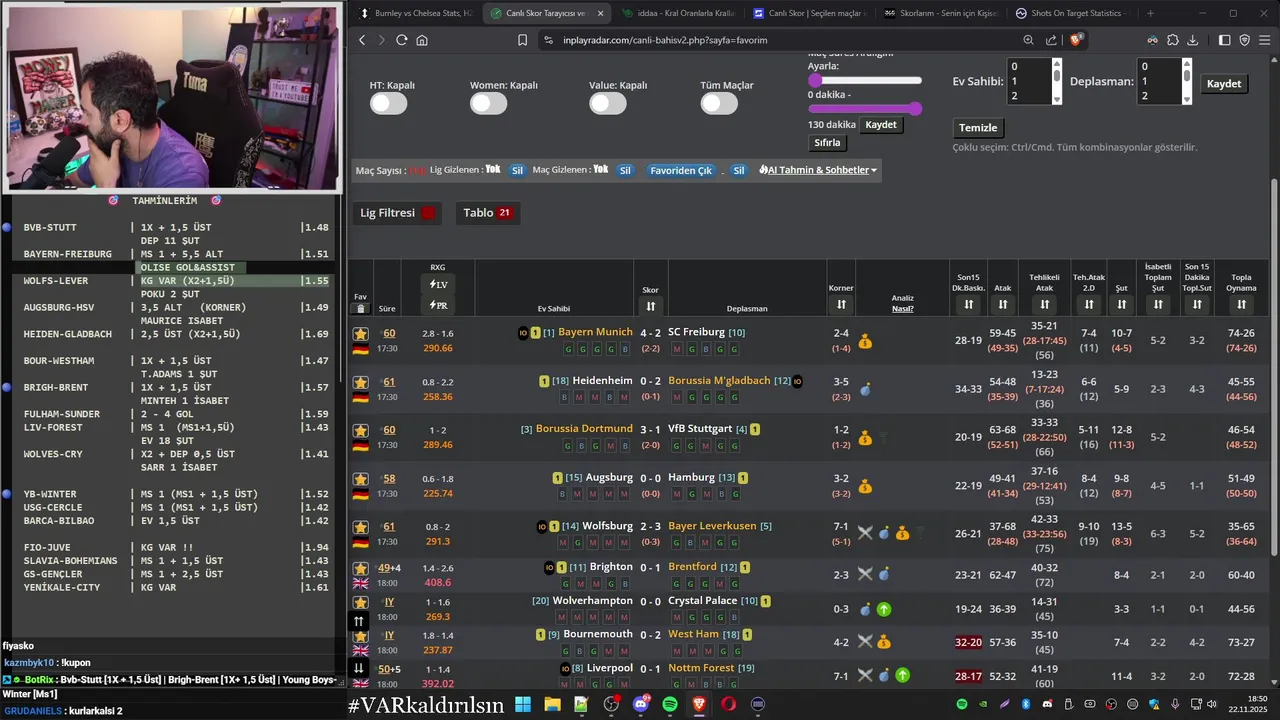Sort by Tehlikeli Atak column arrows
Image resolution: width=1280 pixels, height=720 pixels.
coord(1044,304)
